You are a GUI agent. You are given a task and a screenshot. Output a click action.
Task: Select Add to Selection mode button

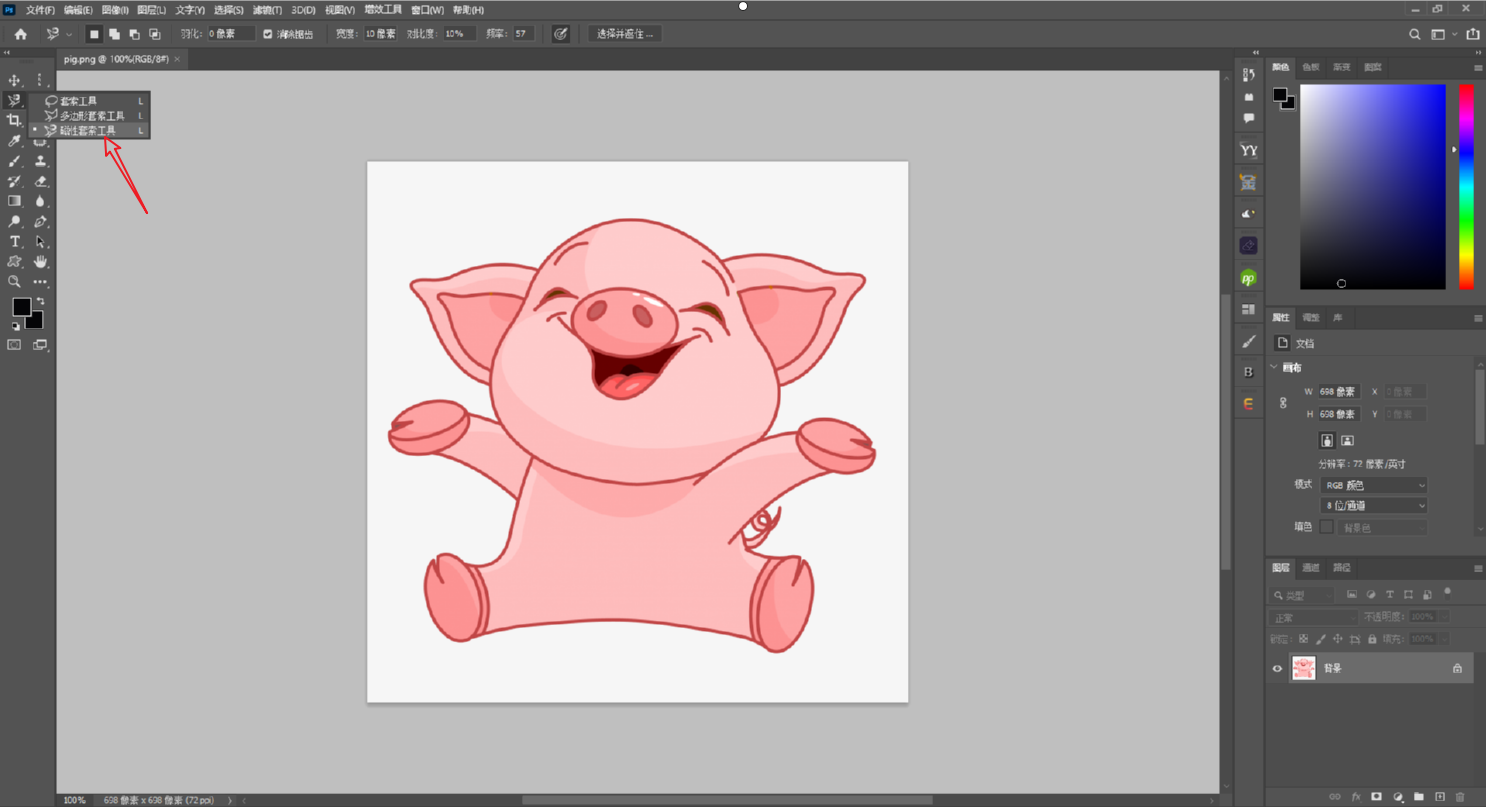114,34
